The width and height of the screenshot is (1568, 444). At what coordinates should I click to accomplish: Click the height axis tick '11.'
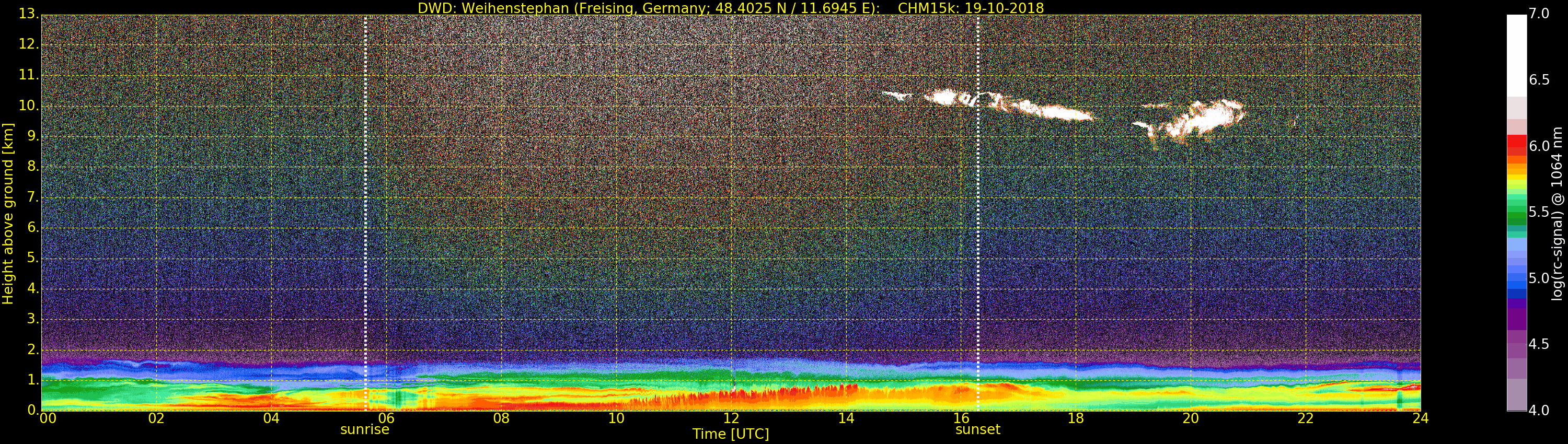click(x=28, y=74)
